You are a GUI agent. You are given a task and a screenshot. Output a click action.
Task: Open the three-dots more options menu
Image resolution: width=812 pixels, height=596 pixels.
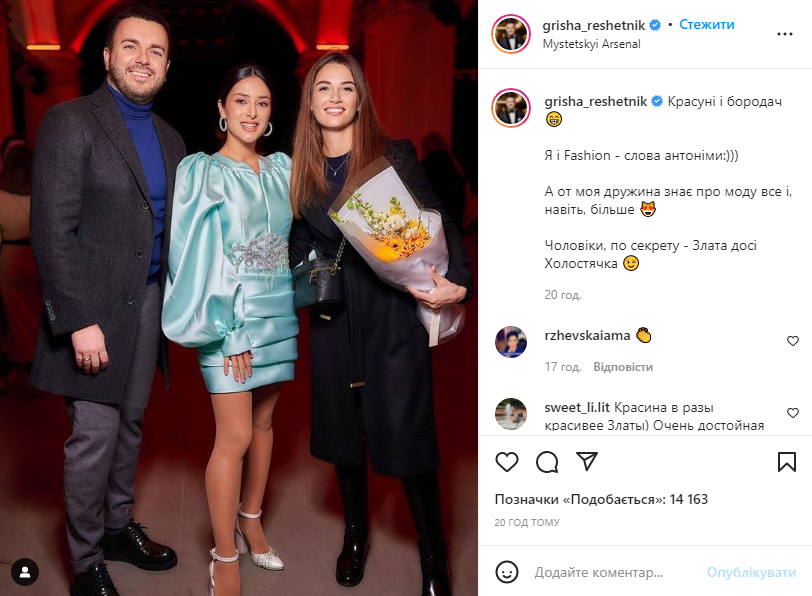pyautogui.click(x=785, y=34)
